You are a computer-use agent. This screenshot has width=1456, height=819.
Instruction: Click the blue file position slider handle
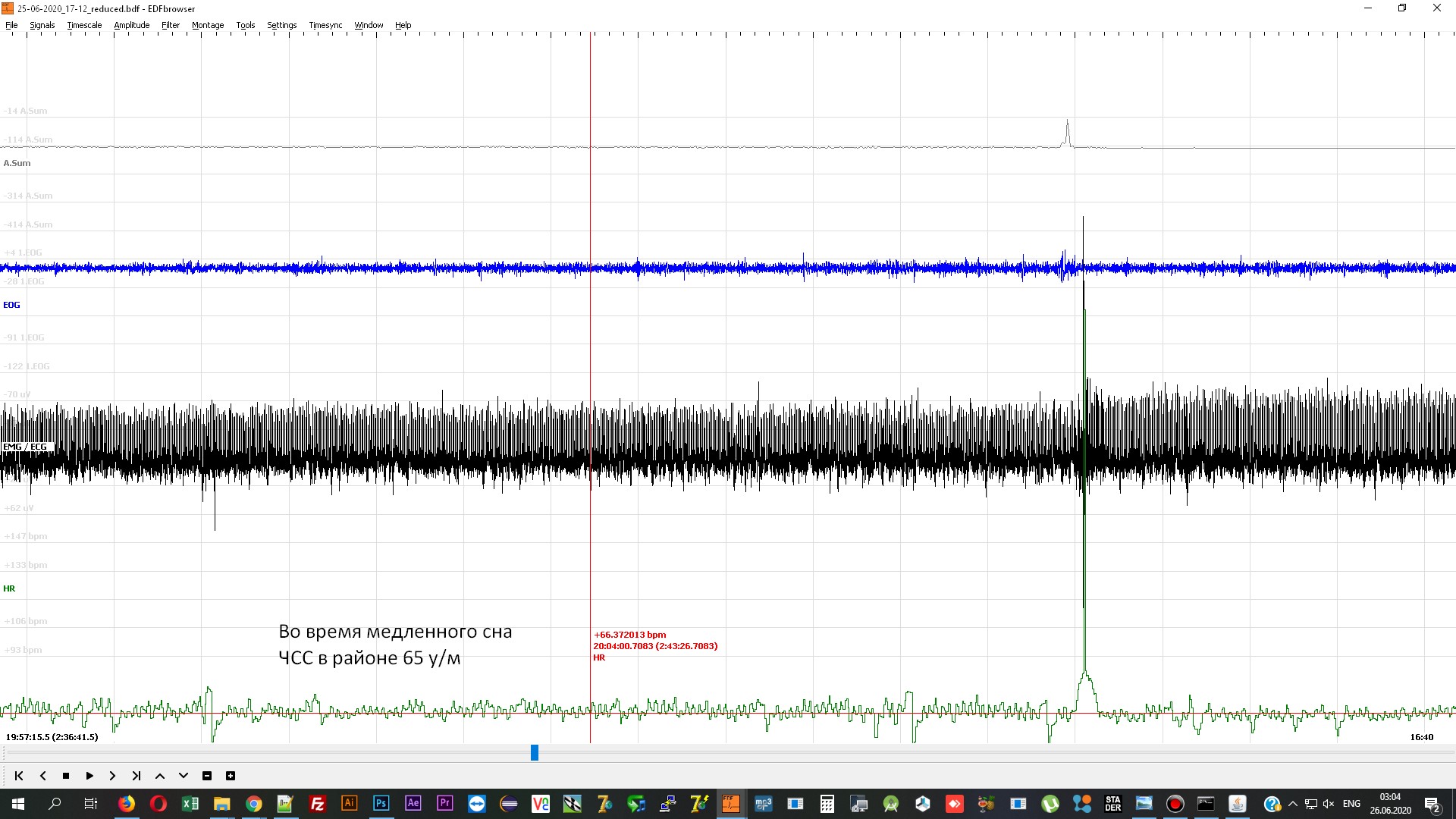535,752
